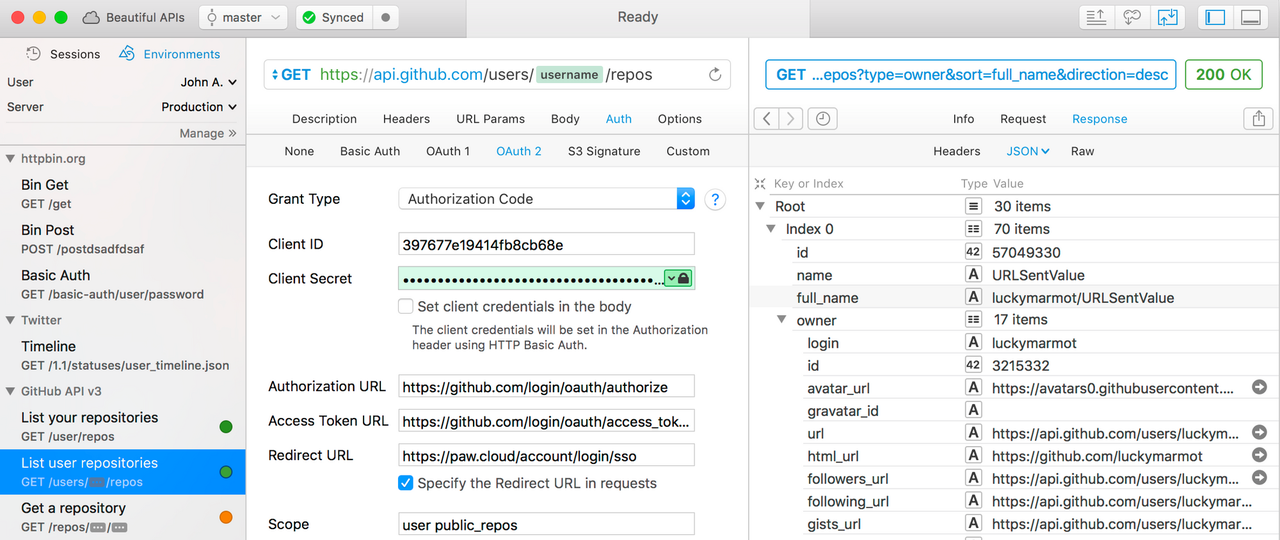Go back with the left arrow icon
The width and height of the screenshot is (1280, 540).
coord(766,119)
